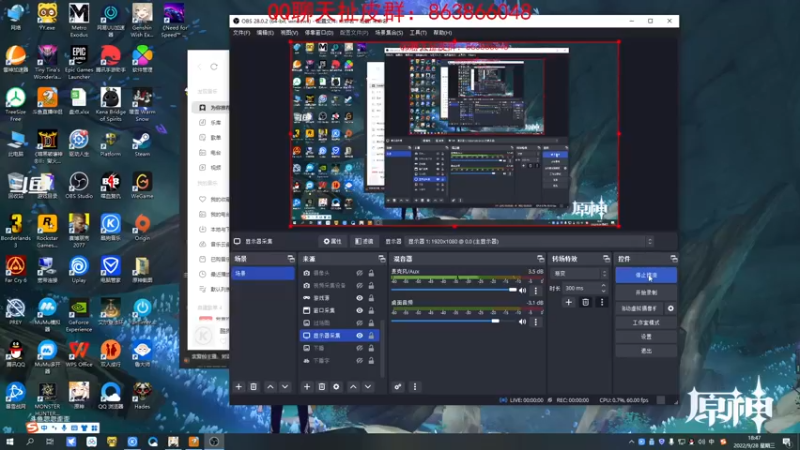Click the 停止推流 button
Viewport: 800px width, 450px height.
tap(646, 276)
